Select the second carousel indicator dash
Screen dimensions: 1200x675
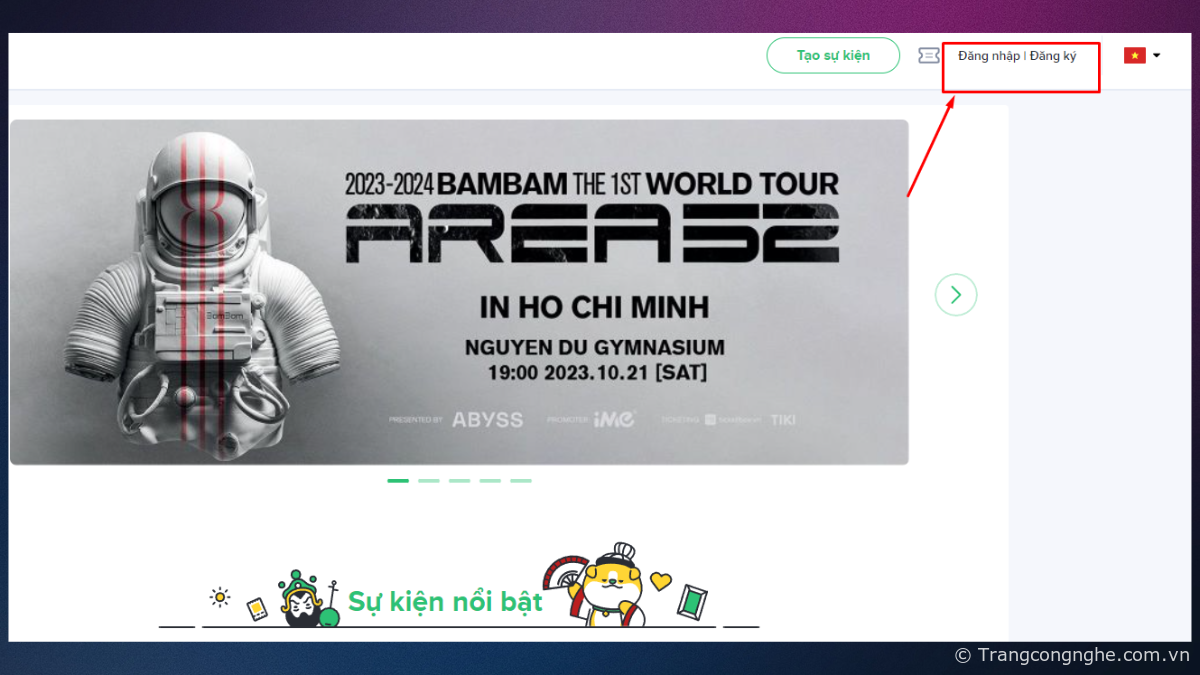429,481
